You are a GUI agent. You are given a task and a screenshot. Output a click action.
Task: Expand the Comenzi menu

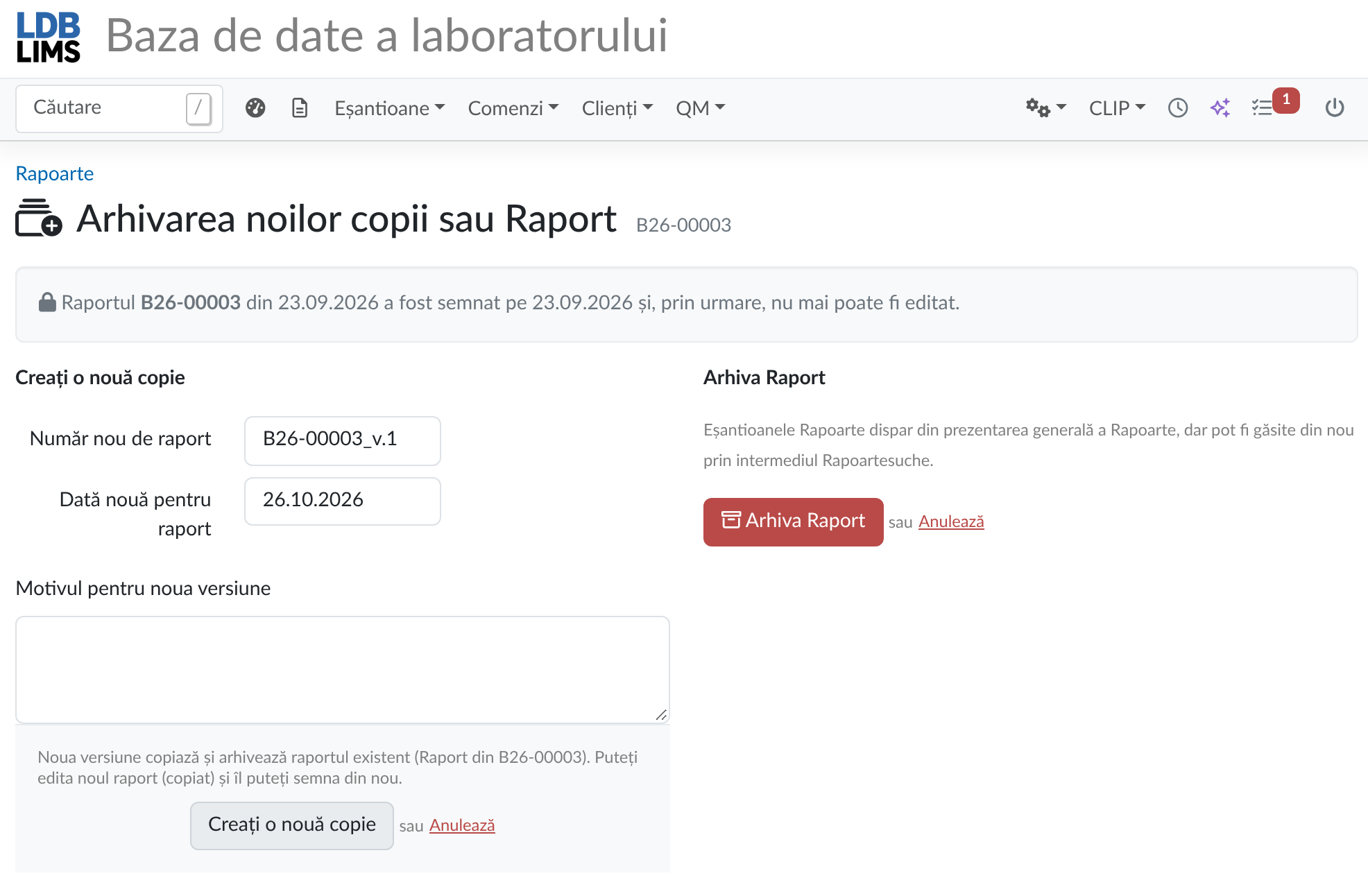(513, 108)
